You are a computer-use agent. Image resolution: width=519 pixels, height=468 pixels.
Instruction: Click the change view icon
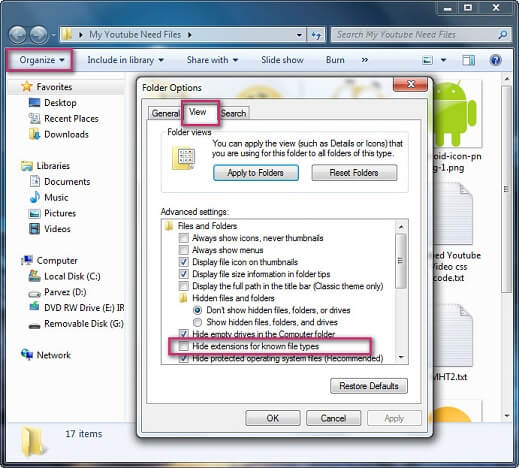click(x=427, y=60)
